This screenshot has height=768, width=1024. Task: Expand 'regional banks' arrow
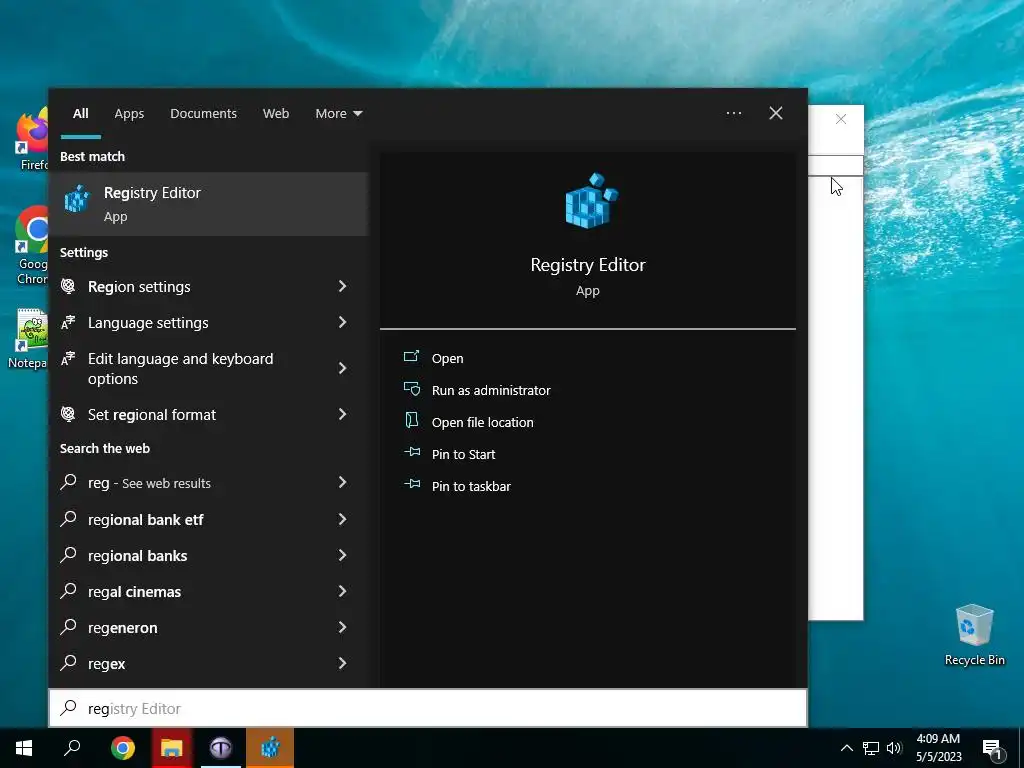click(342, 555)
